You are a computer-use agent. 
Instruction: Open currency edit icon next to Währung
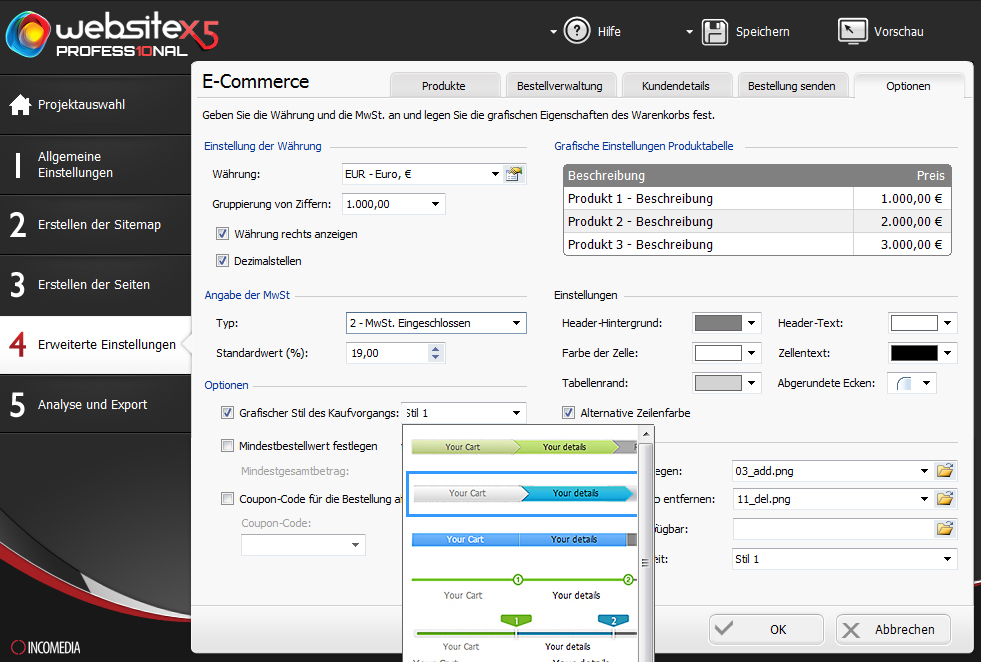click(514, 174)
